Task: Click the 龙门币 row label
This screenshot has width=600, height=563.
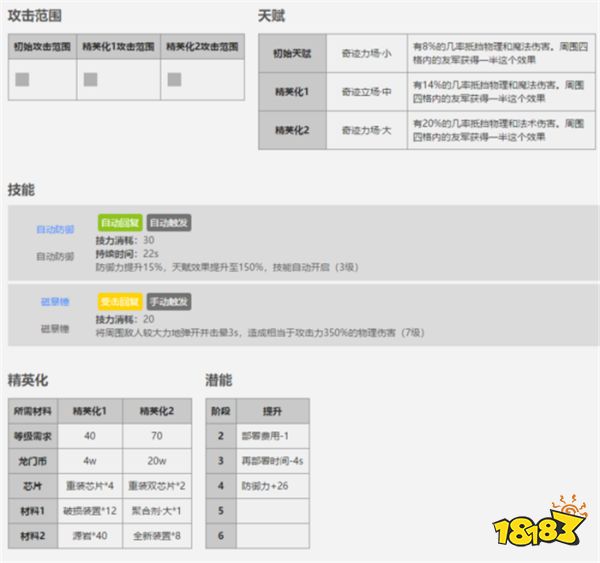Action: 30,462
